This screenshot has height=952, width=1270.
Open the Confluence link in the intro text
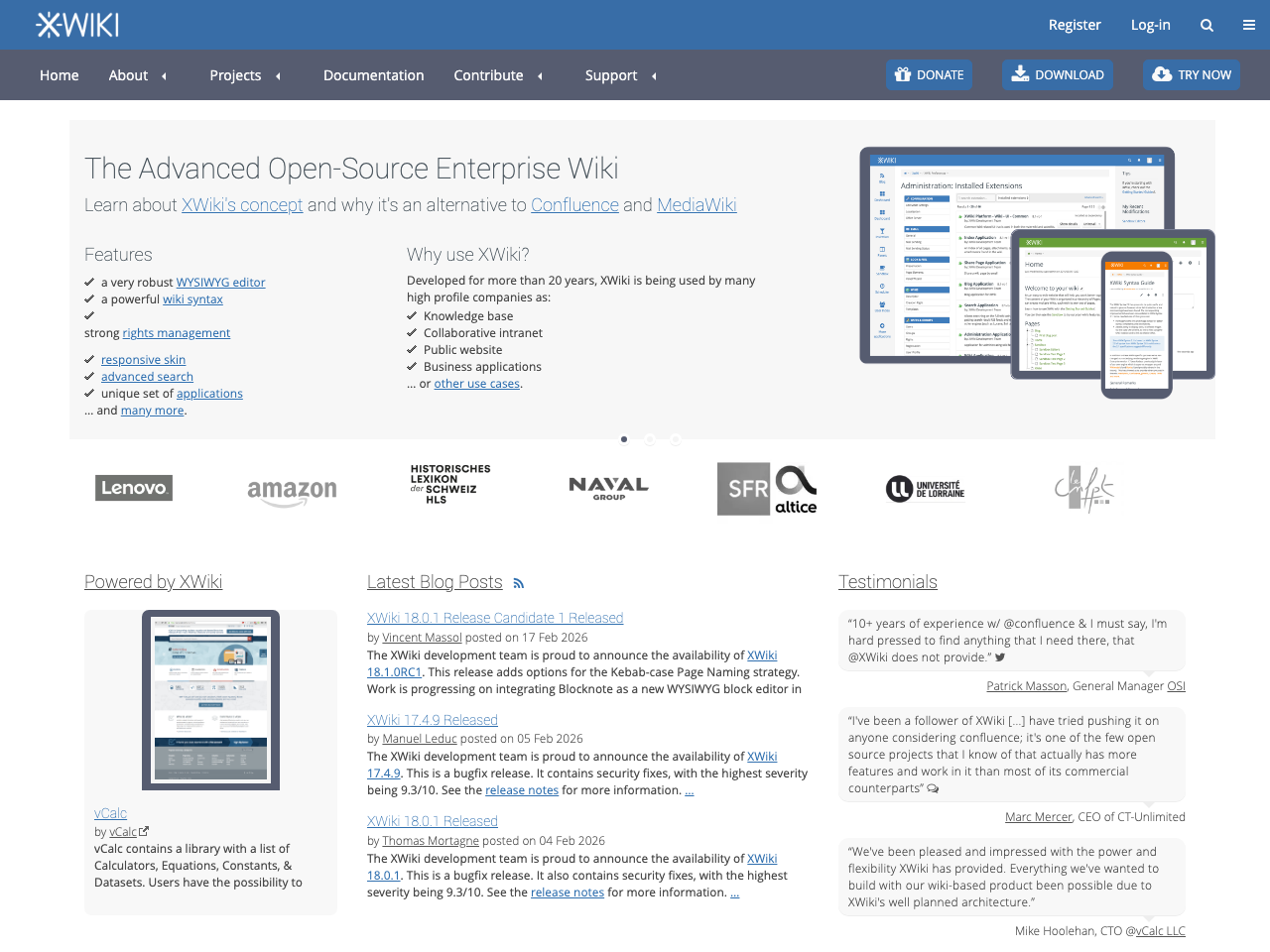(574, 205)
